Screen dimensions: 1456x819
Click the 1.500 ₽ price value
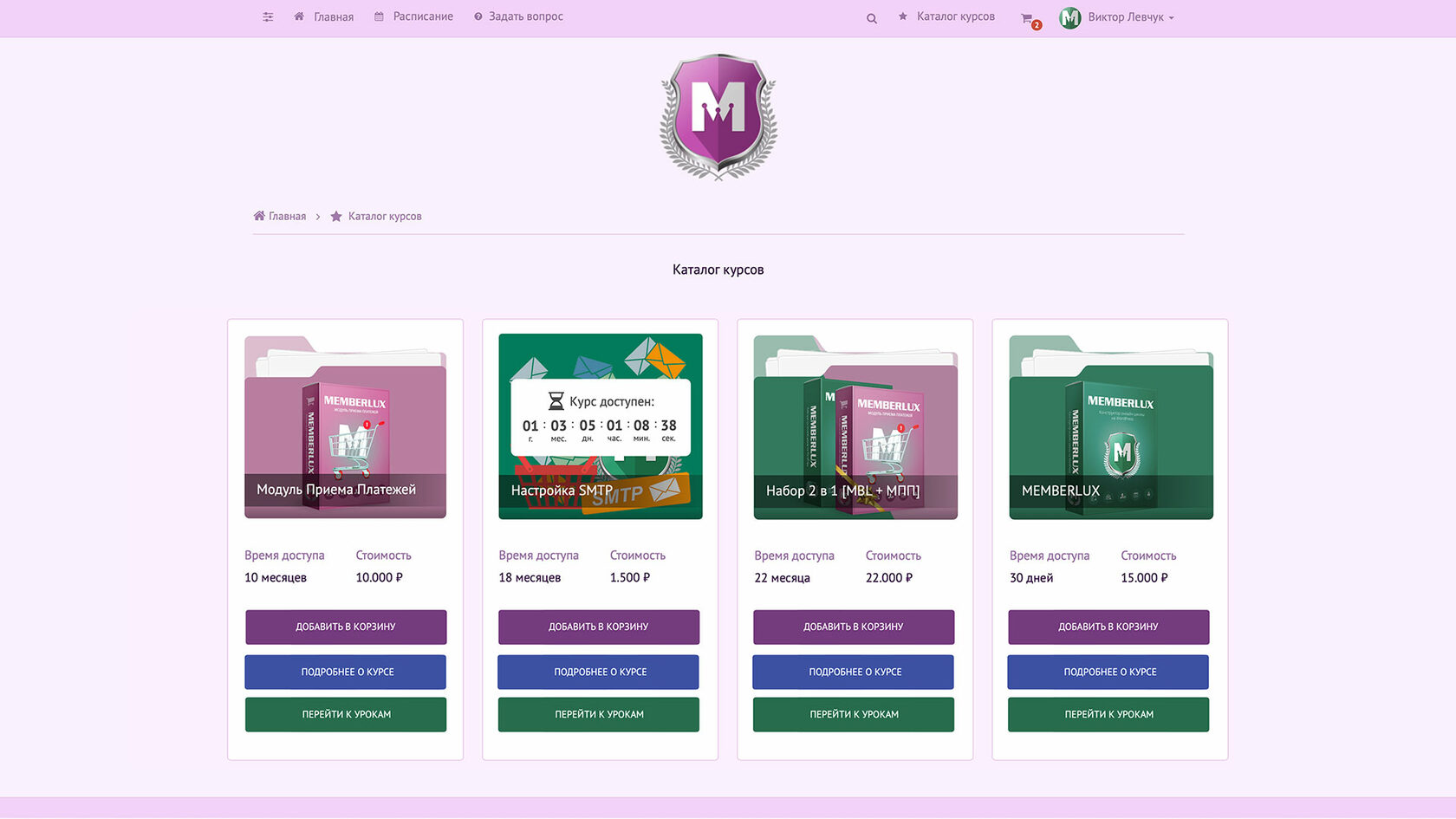click(630, 577)
